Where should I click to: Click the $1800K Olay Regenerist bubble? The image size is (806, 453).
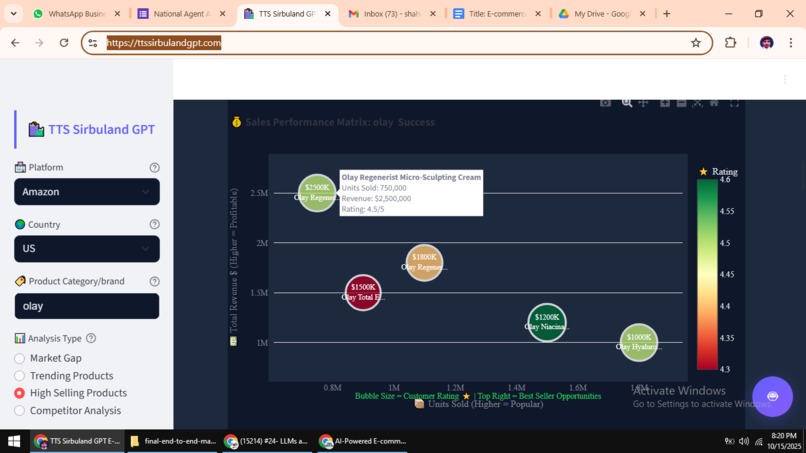(424, 263)
